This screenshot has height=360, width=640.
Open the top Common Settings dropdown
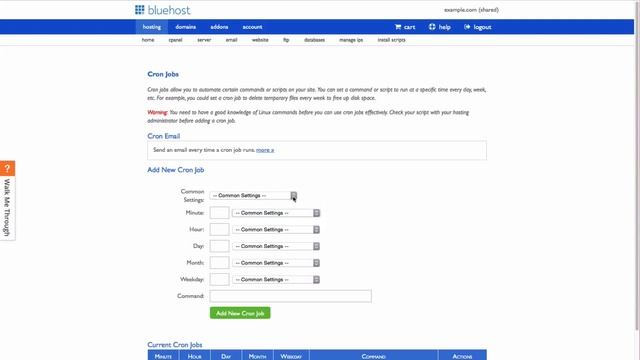pyautogui.click(x=253, y=196)
